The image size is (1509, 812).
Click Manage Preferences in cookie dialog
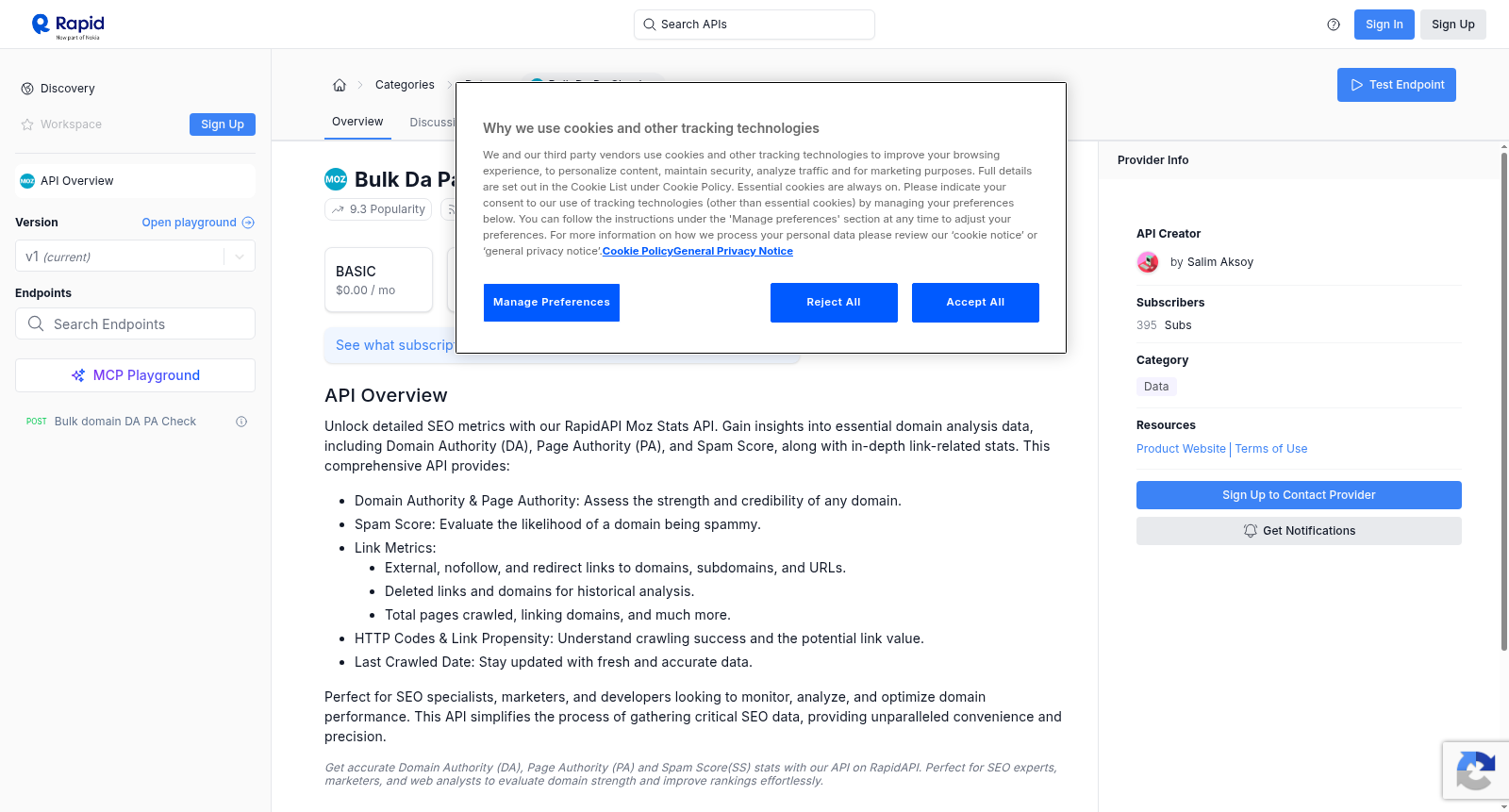click(552, 303)
